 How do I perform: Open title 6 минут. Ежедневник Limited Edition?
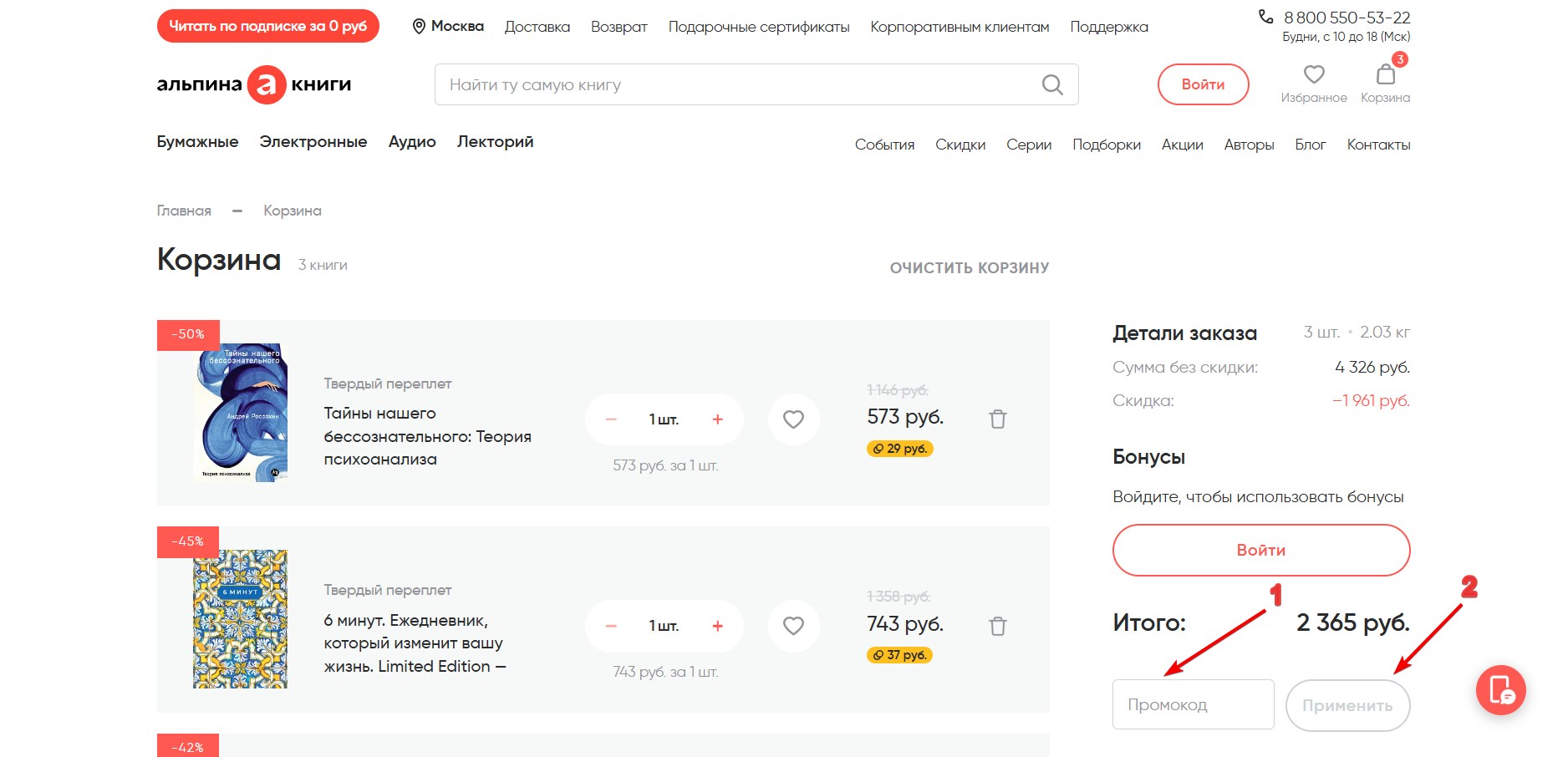tap(415, 643)
